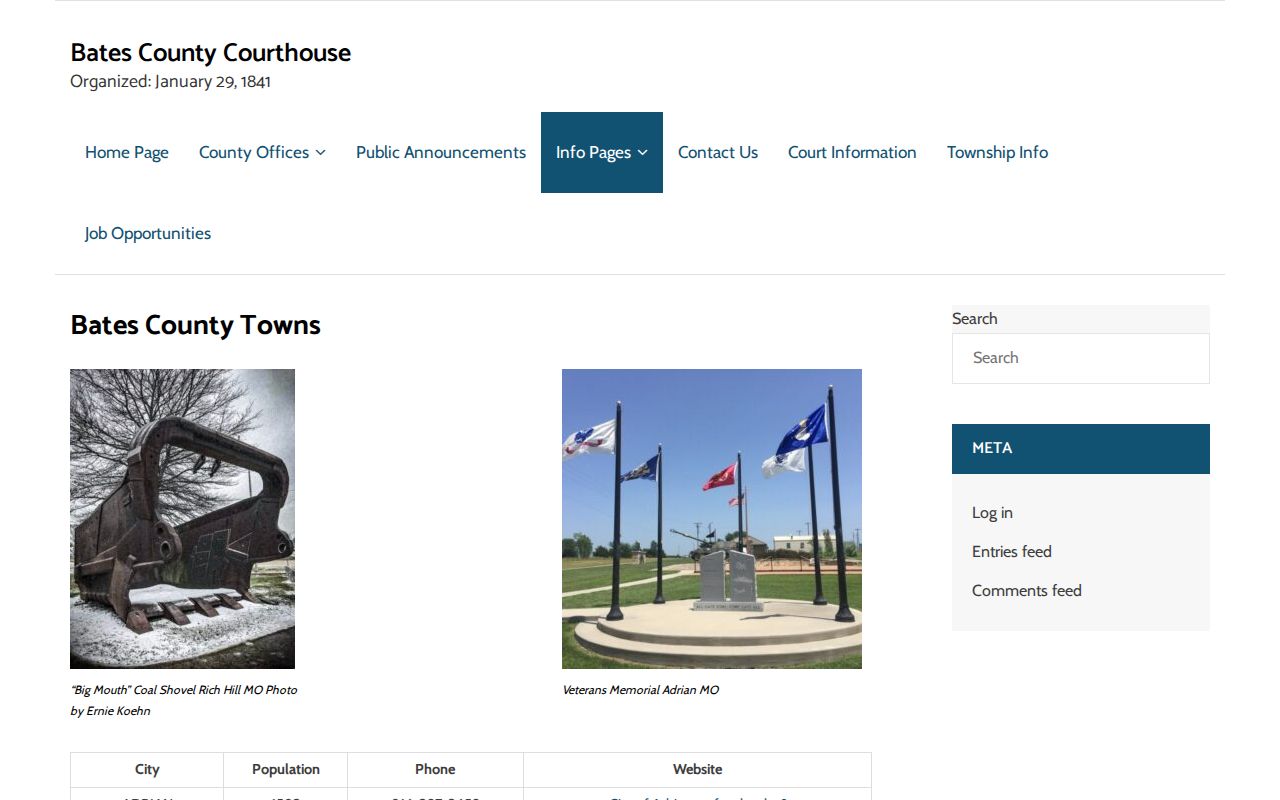Open Job Opportunities page
Image resolution: width=1280 pixels, height=800 pixels.
pyautogui.click(x=148, y=233)
